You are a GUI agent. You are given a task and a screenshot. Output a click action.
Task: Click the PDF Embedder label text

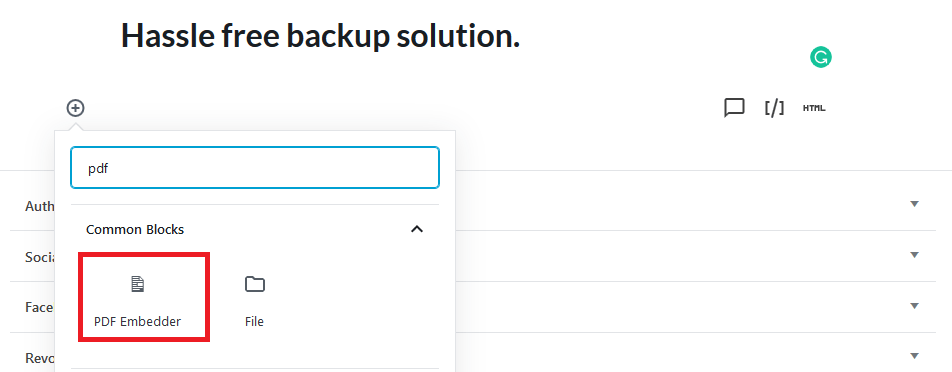pyautogui.click(x=137, y=322)
